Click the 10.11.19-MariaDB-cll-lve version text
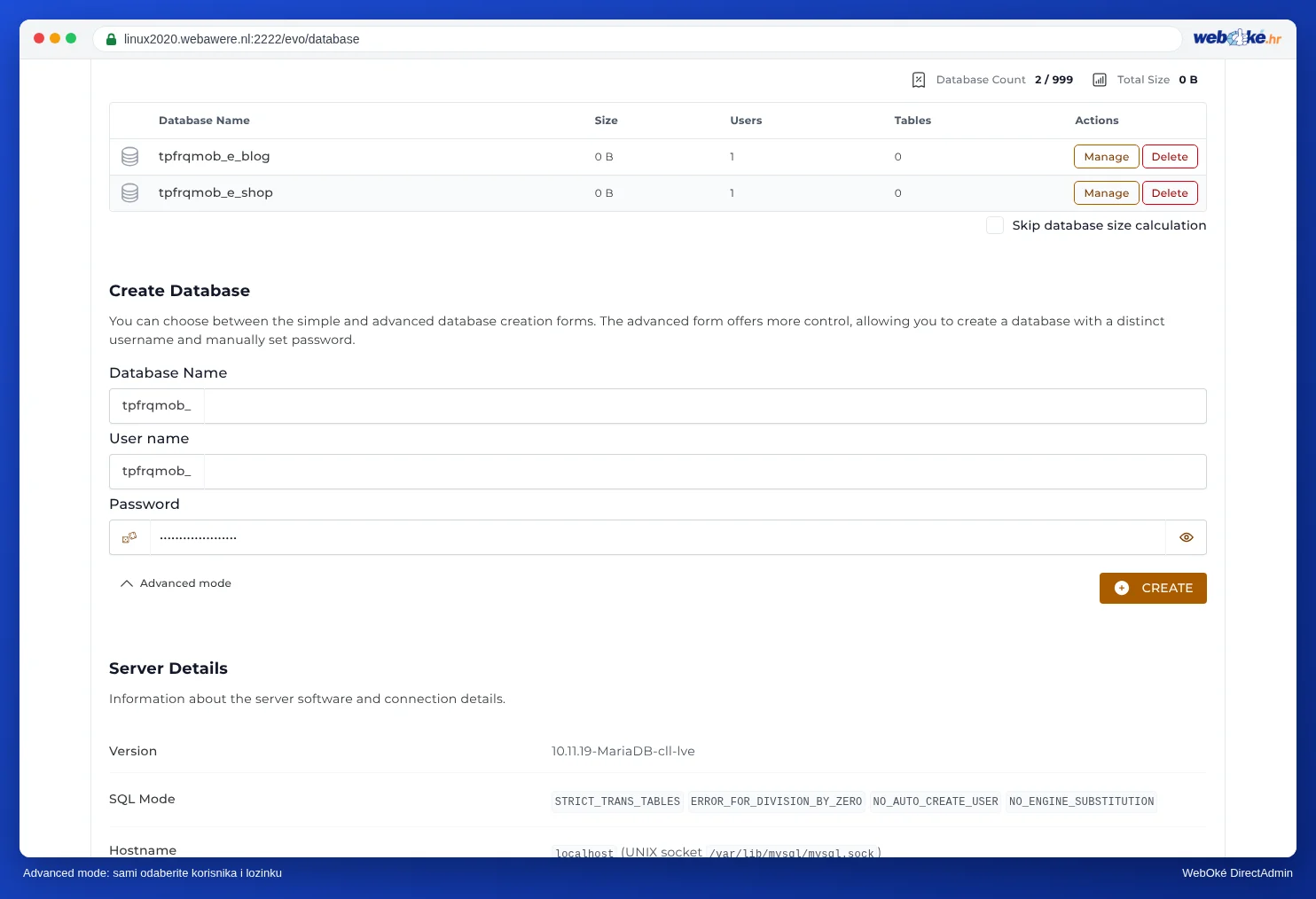1316x899 pixels. tap(623, 751)
